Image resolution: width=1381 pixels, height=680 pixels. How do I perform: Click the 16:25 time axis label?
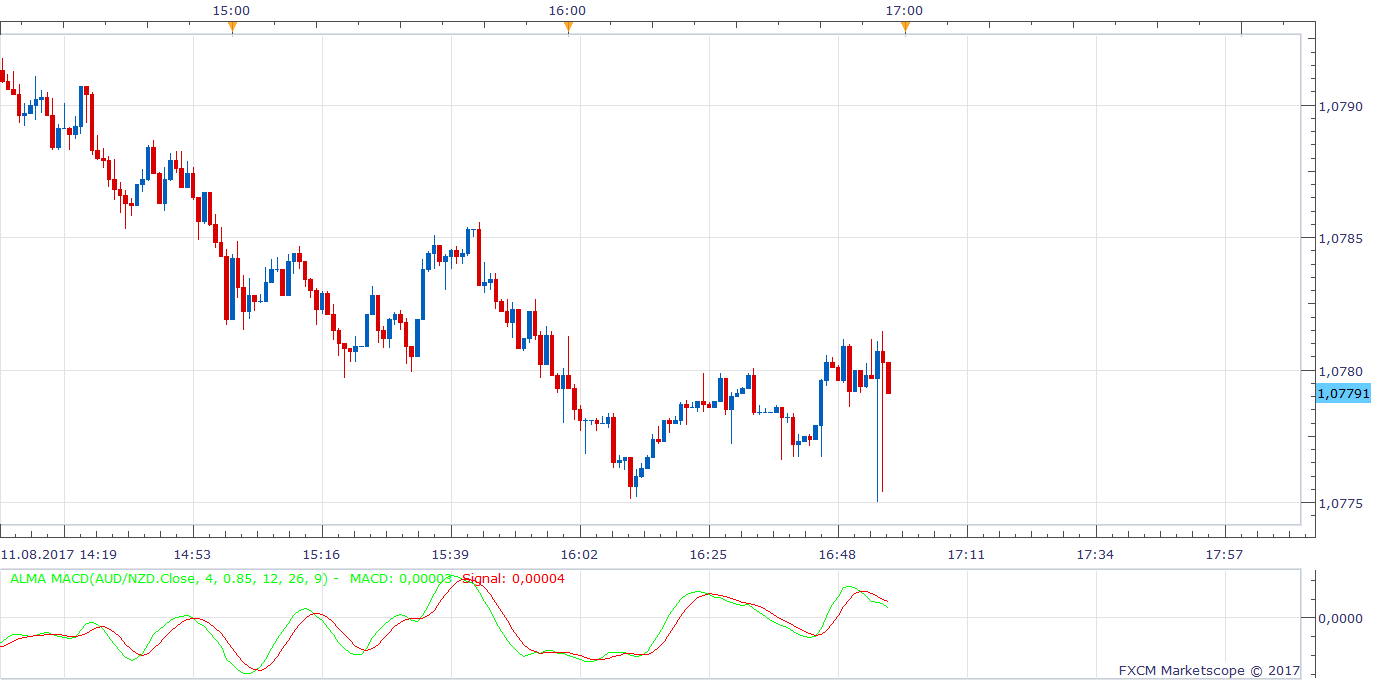pyautogui.click(x=708, y=554)
